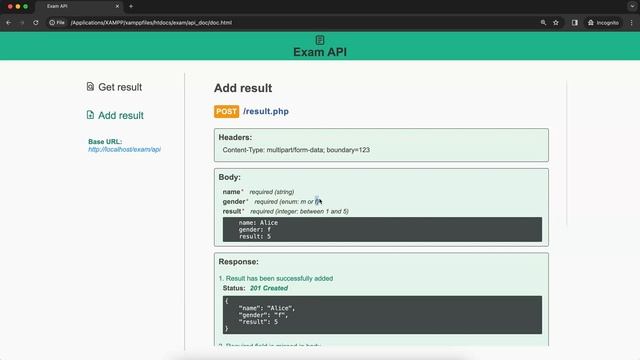Click the result parameter label
The width and height of the screenshot is (640, 360).
pos(232,211)
